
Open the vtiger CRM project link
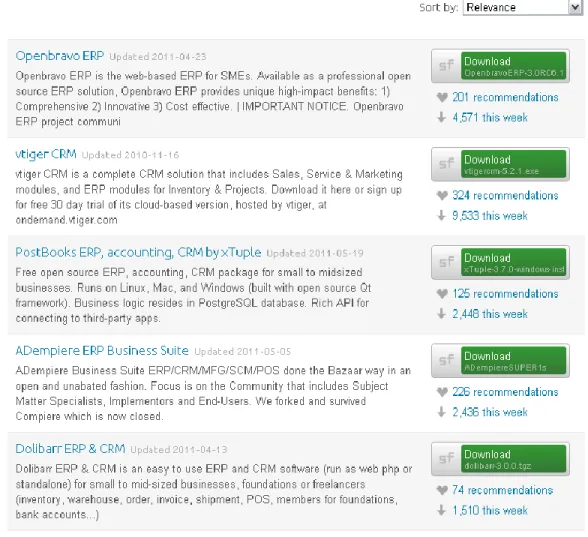pos(46,154)
